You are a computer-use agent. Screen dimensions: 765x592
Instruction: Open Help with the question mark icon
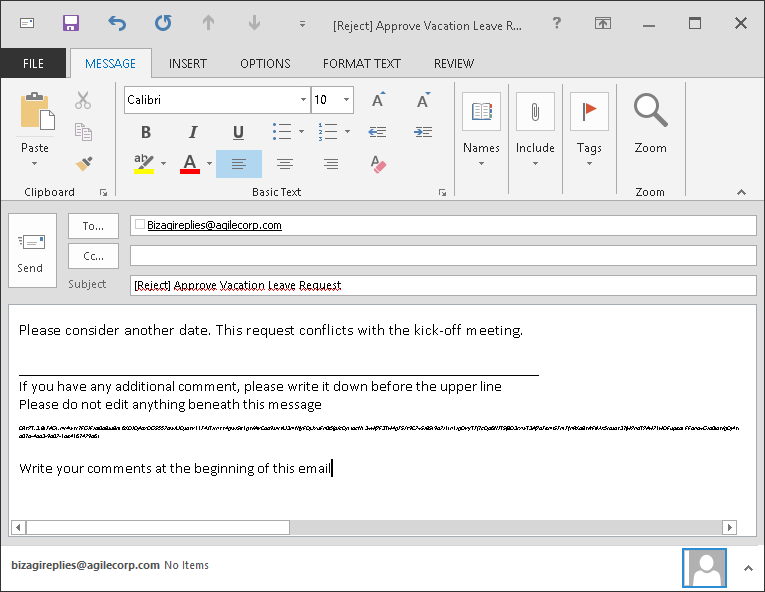(x=557, y=23)
